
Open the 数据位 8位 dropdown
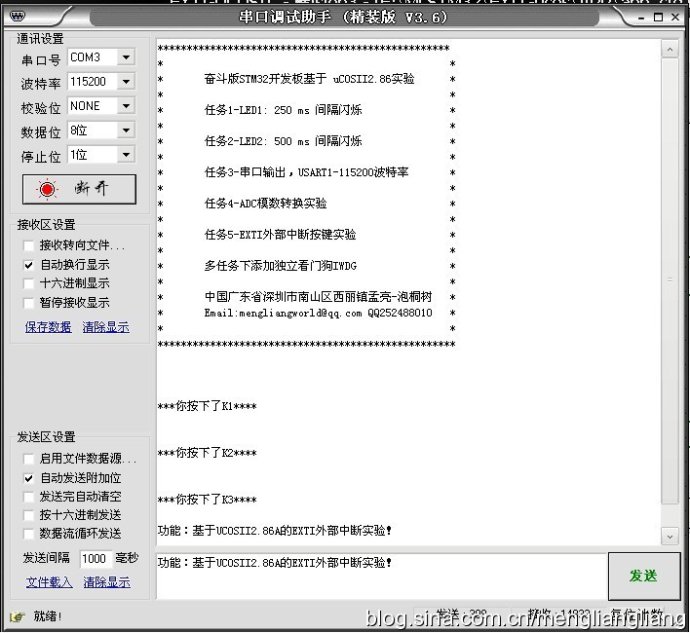pyautogui.click(x=126, y=130)
